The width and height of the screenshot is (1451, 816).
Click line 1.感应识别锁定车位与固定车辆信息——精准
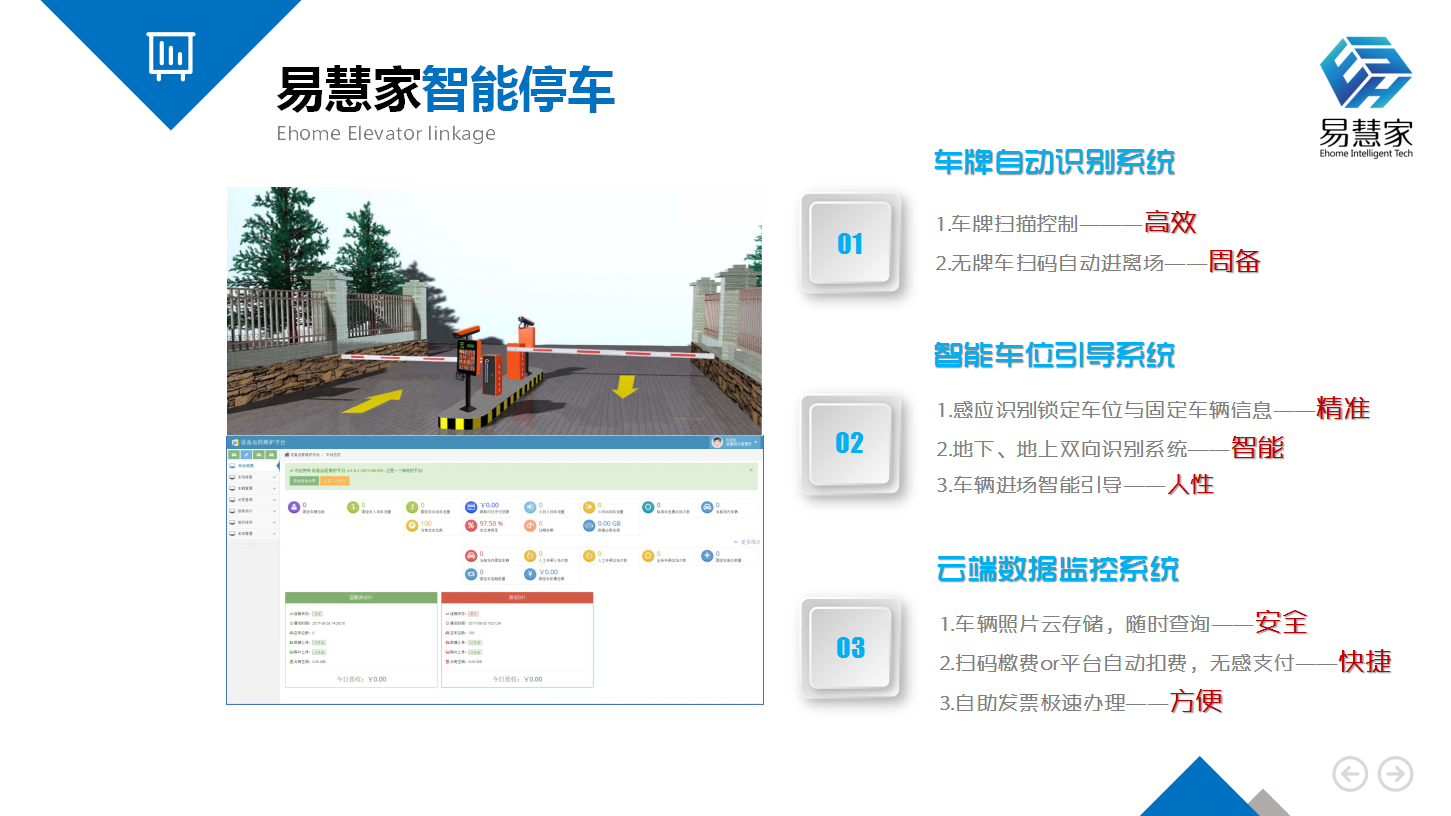pos(1153,409)
